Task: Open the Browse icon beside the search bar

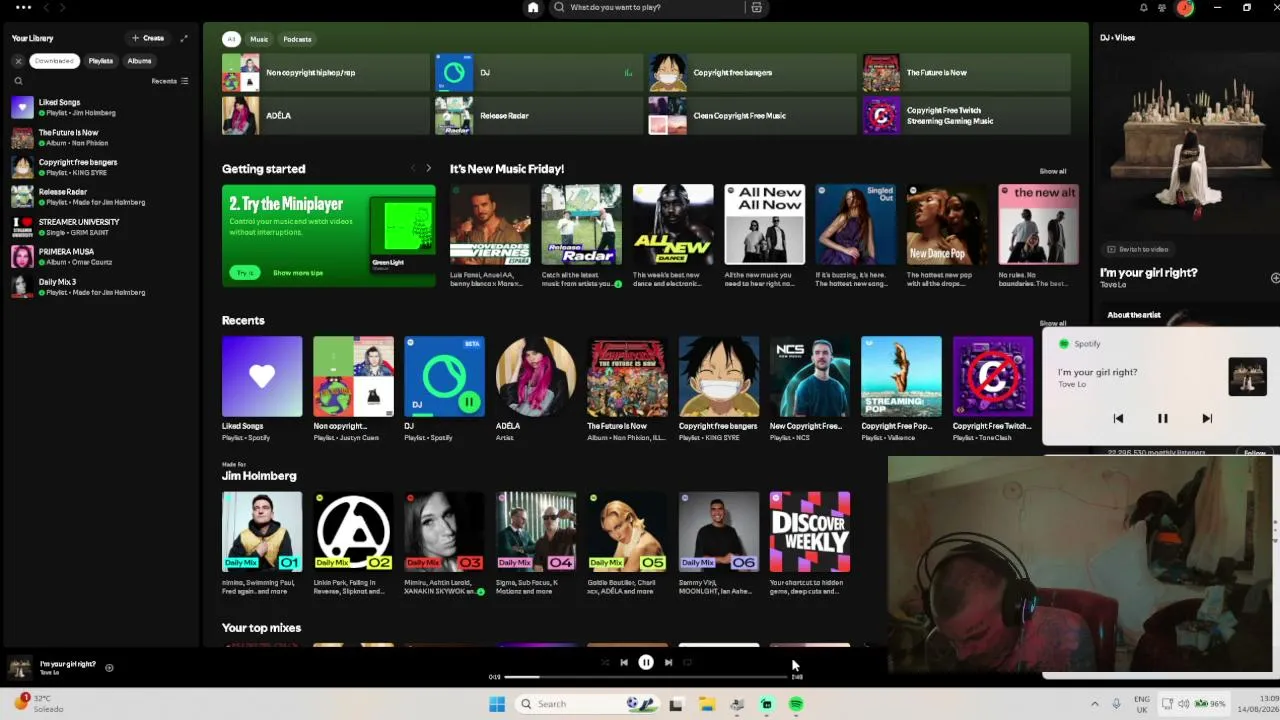Action: click(x=756, y=7)
